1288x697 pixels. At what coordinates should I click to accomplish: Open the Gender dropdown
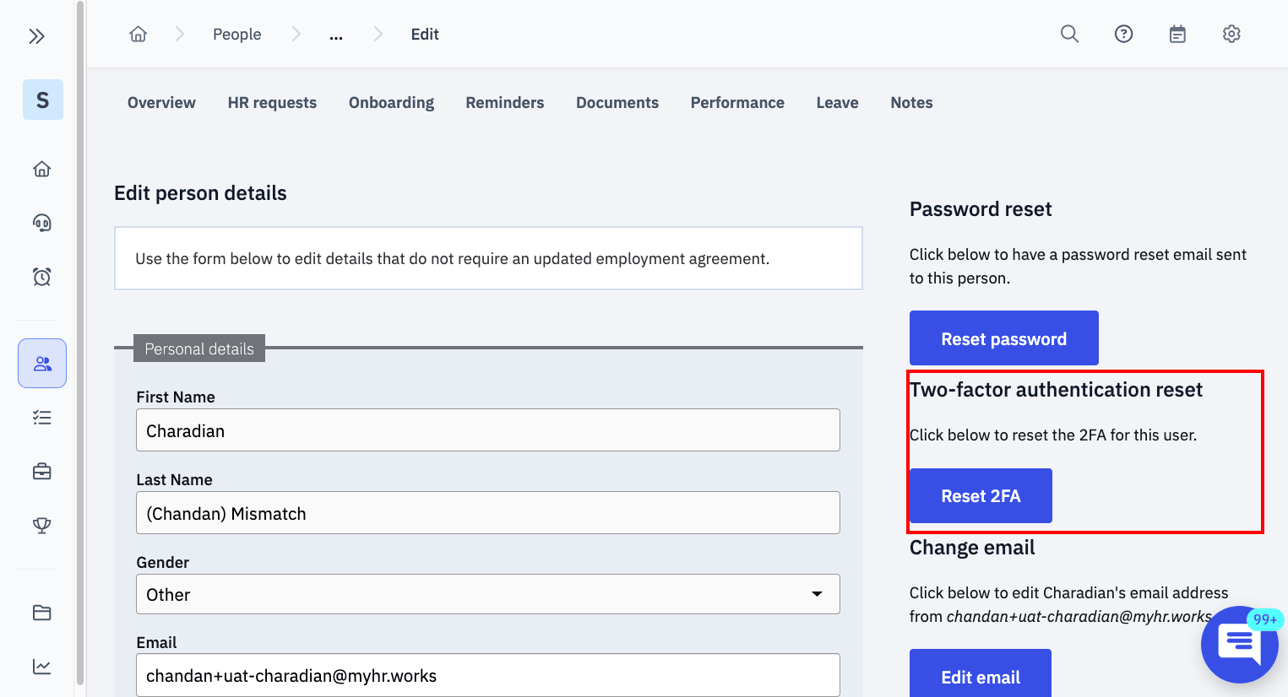pyautogui.click(x=488, y=594)
